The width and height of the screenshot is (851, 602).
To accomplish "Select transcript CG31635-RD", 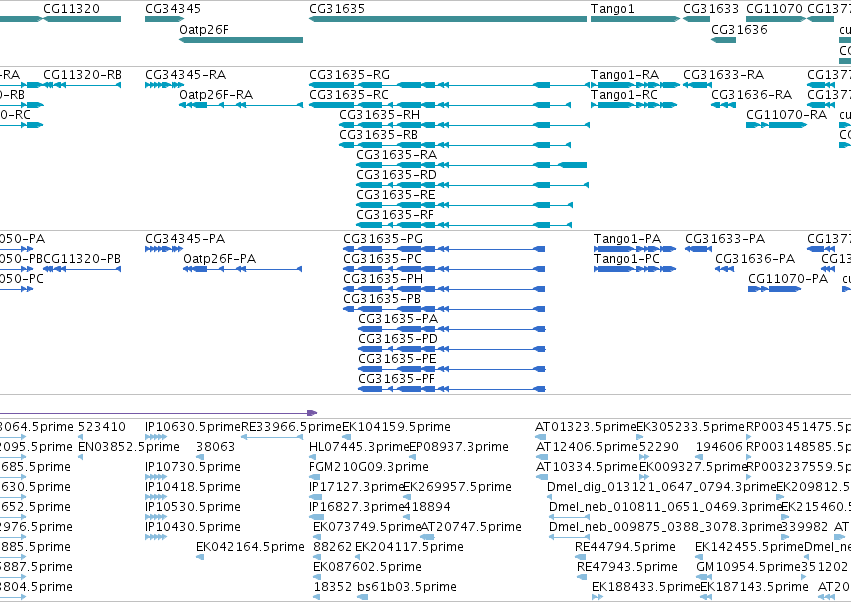I will click(x=473, y=185).
